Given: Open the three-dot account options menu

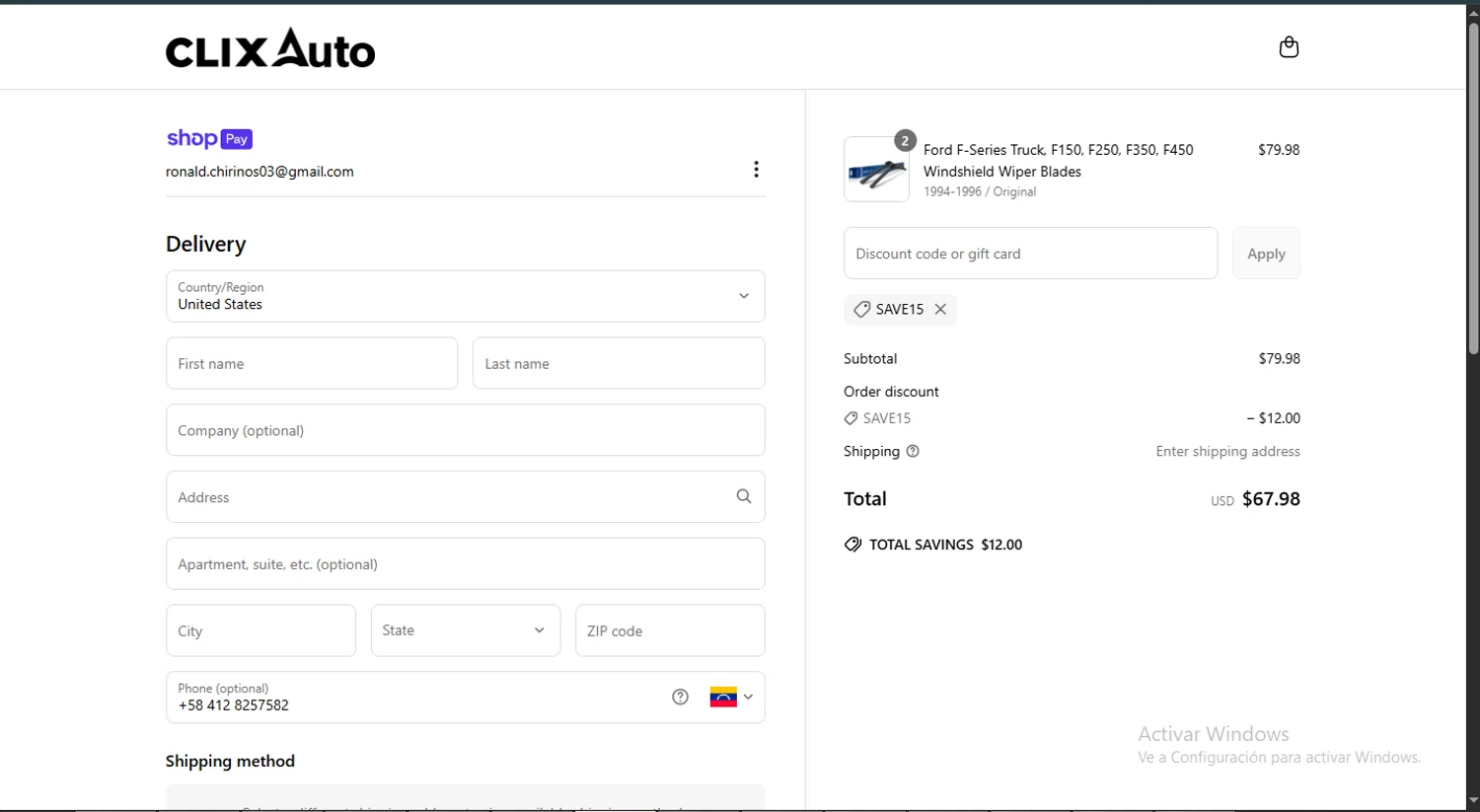Looking at the screenshot, I should click(756, 170).
